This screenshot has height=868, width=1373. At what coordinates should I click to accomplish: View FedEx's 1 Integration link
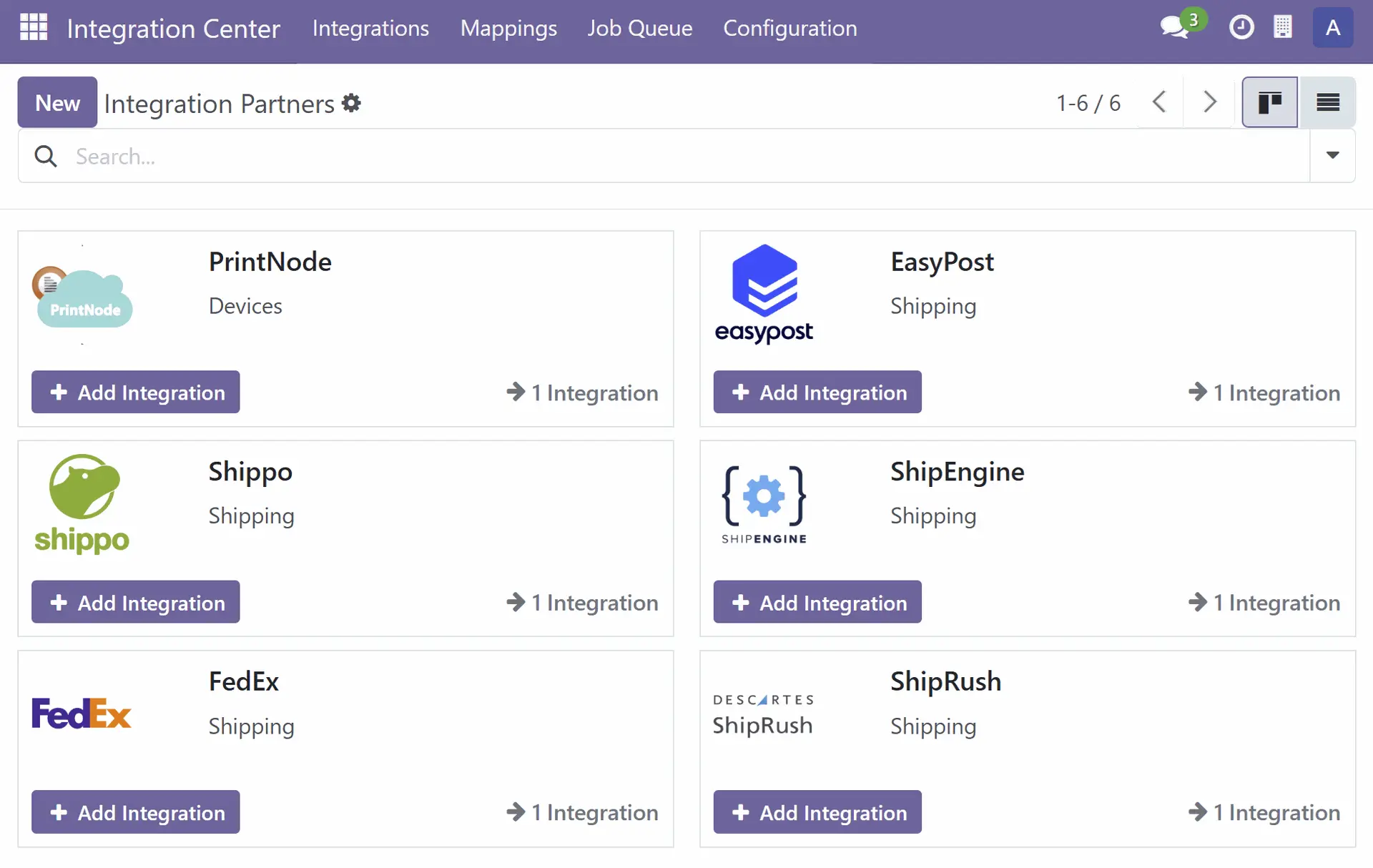click(582, 812)
